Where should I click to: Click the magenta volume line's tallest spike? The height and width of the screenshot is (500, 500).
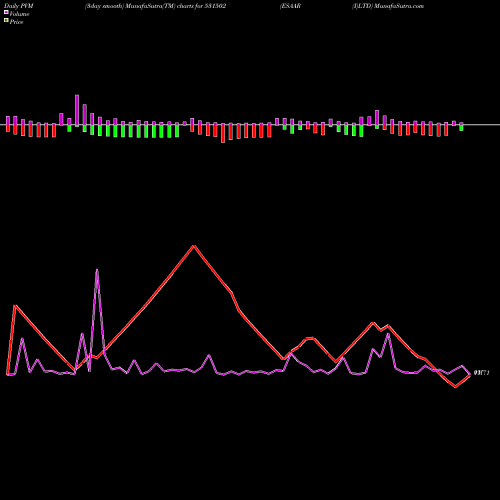click(x=97, y=270)
